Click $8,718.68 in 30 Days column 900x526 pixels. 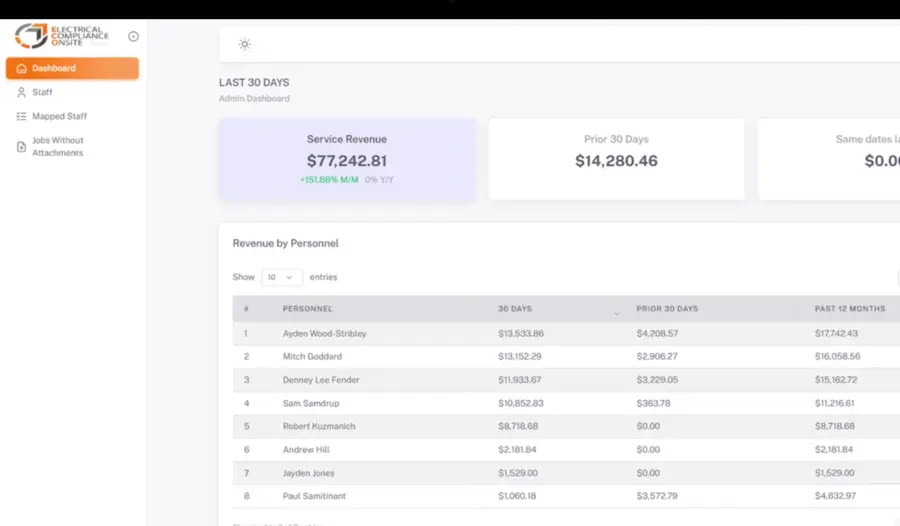(518, 426)
